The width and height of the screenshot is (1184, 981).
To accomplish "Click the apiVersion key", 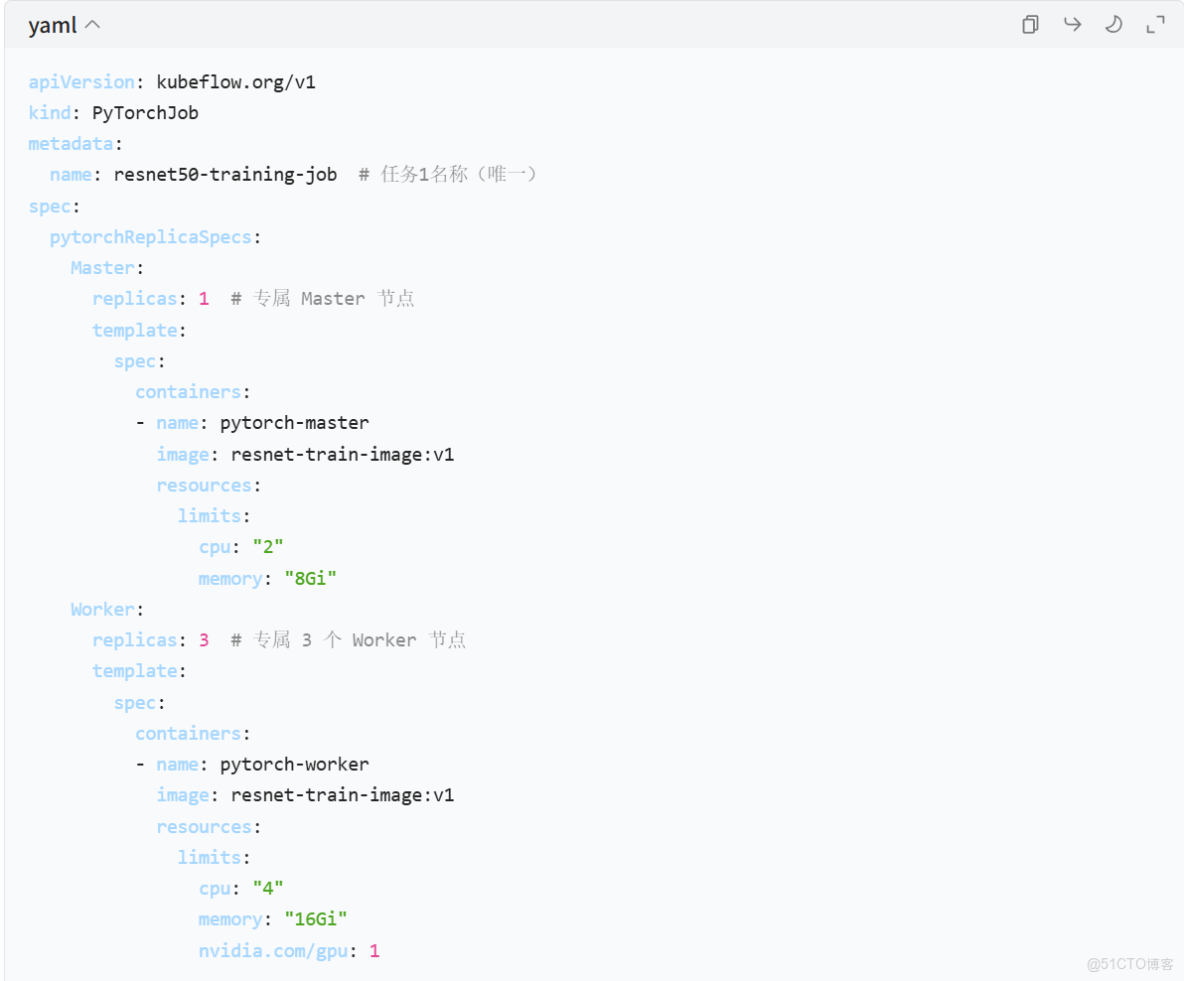I will [x=81, y=82].
